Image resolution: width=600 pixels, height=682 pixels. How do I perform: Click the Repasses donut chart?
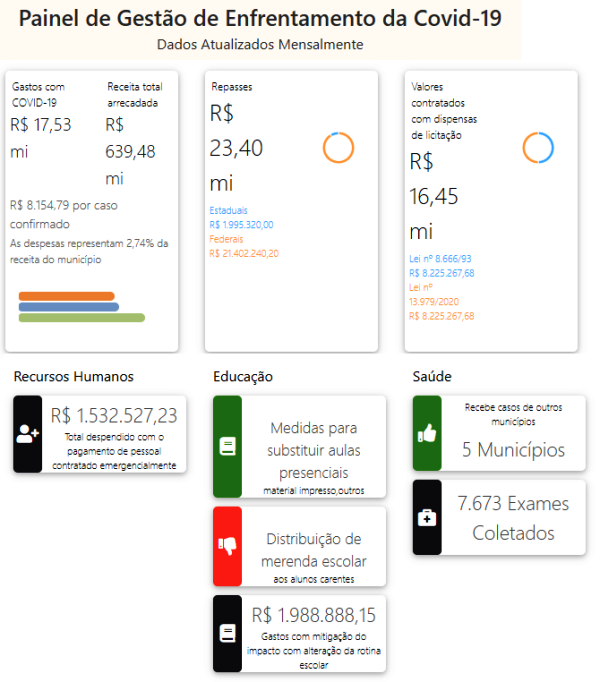pyautogui.click(x=338, y=148)
